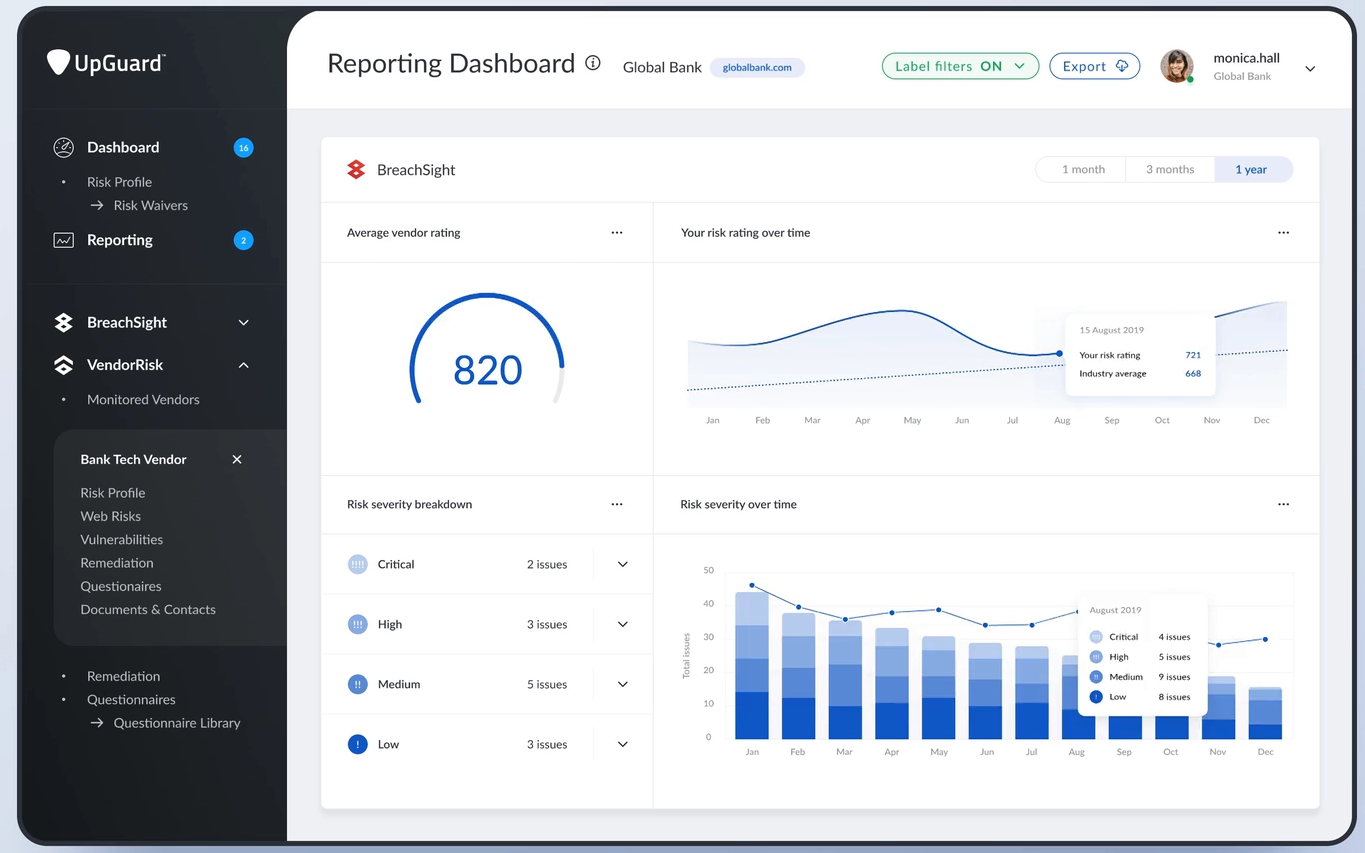The width and height of the screenshot is (1365, 853).
Task: Click the Dashboard gauge icon
Action: click(63, 148)
